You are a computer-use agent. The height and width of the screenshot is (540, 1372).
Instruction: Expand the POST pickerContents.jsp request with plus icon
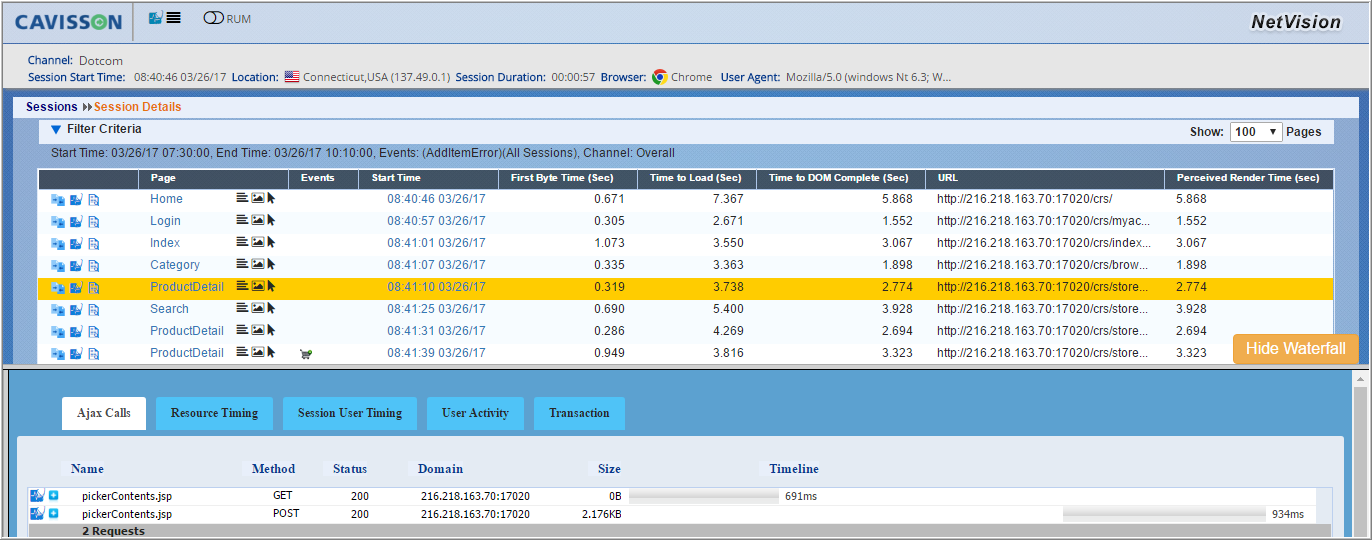point(53,513)
